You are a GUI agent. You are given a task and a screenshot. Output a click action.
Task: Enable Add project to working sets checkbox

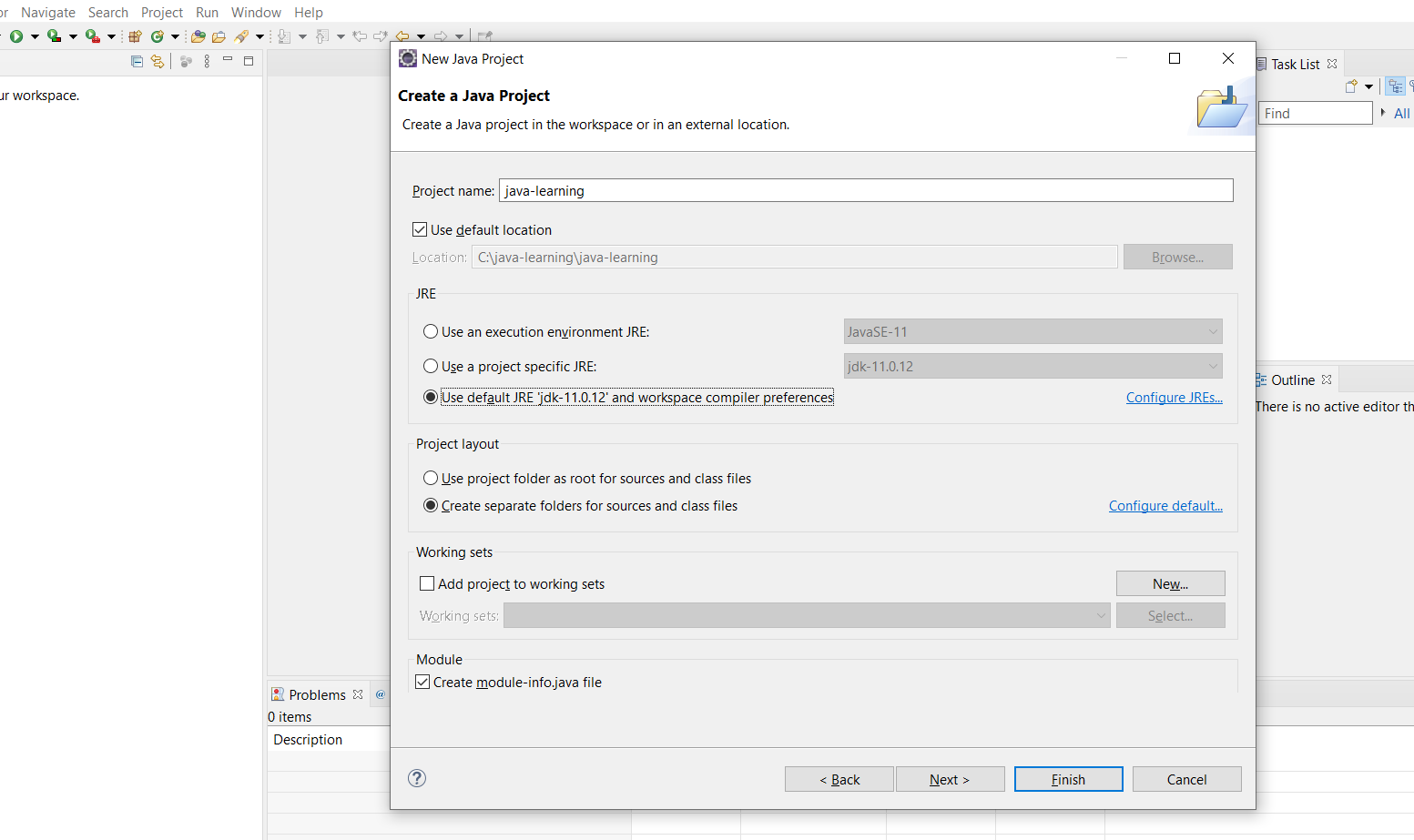(427, 583)
